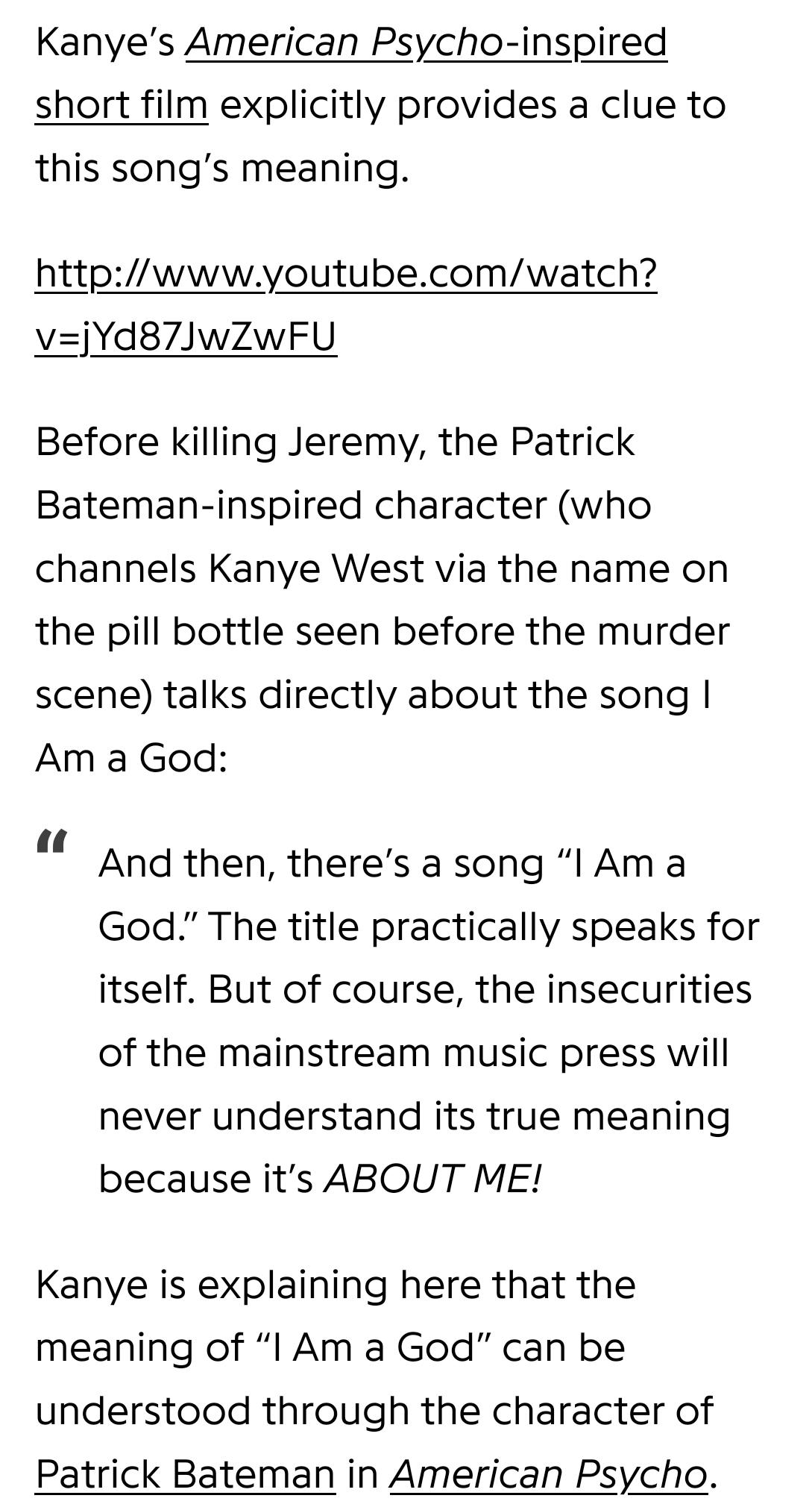
Task: Click the "Am a God:" line
Action: click(x=131, y=758)
